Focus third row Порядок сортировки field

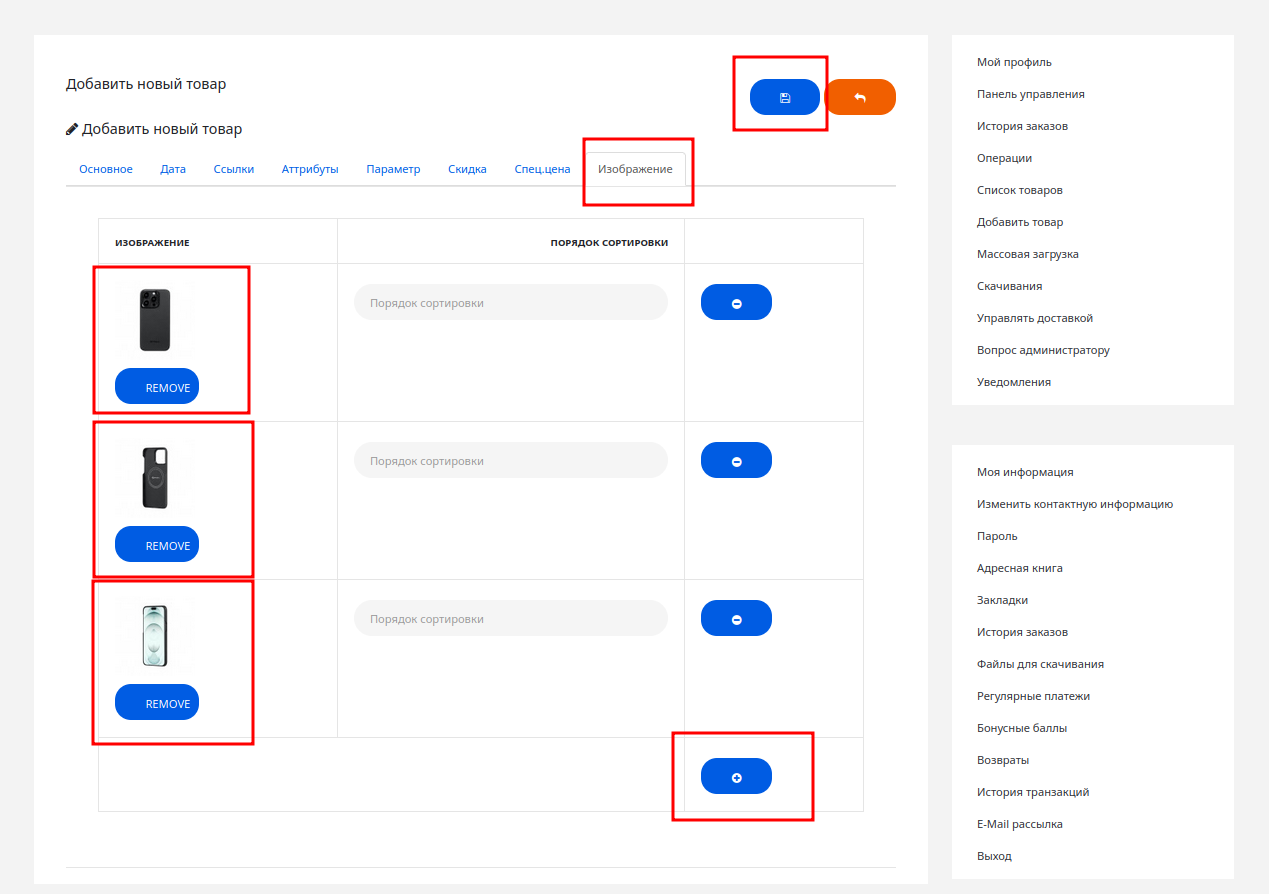[510, 618]
